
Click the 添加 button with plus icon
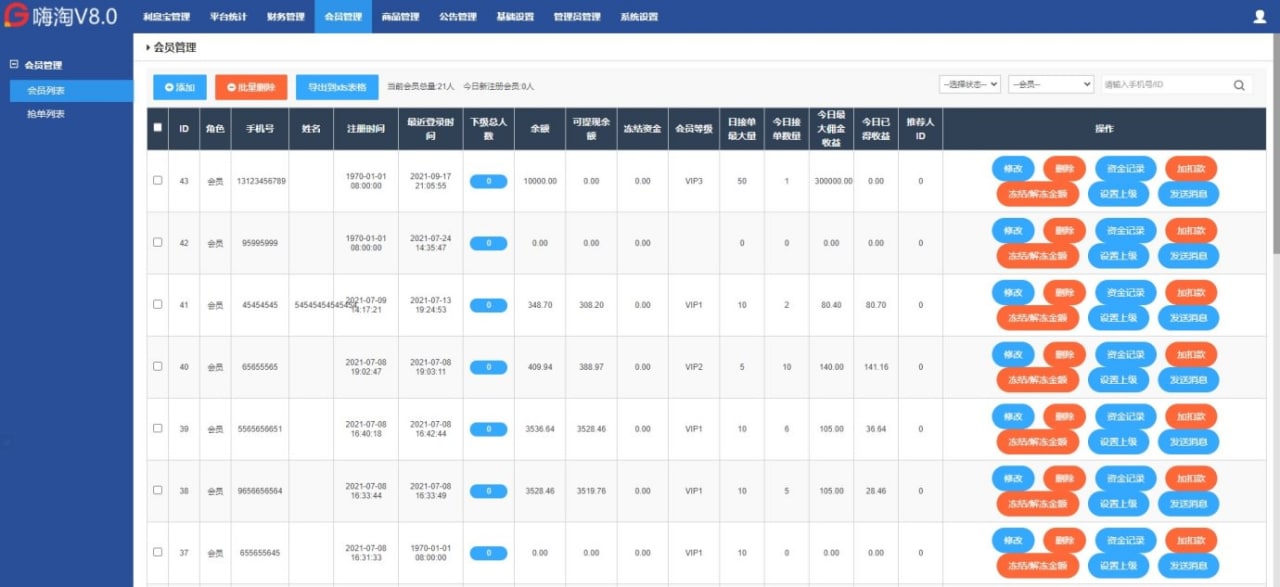point(179,87)
